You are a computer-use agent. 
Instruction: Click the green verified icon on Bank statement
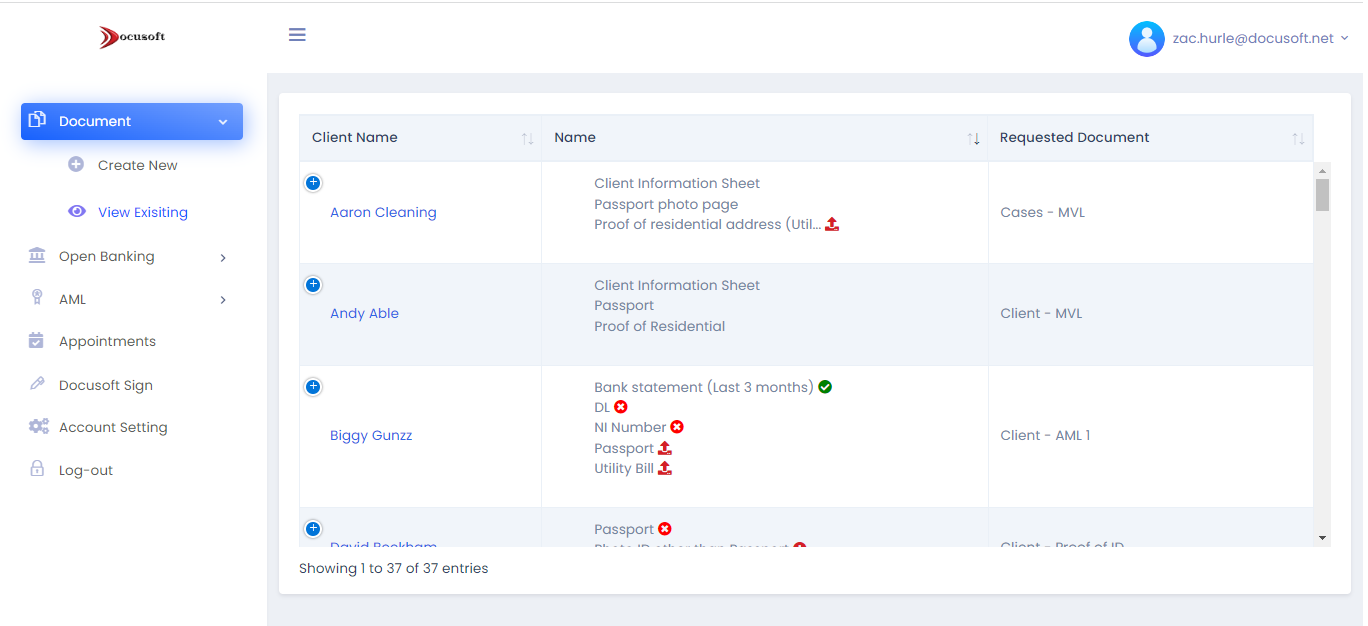point(824,386)
